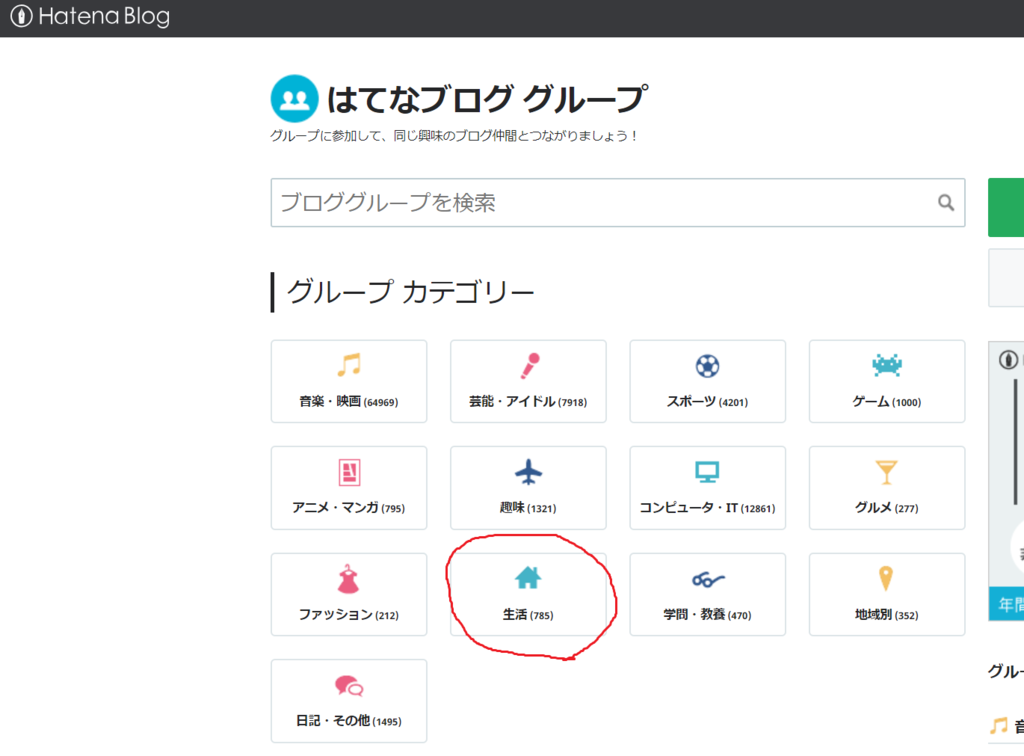Open the 地域別 (352) category
This screenshot has width=1024, height=756.
887,594
